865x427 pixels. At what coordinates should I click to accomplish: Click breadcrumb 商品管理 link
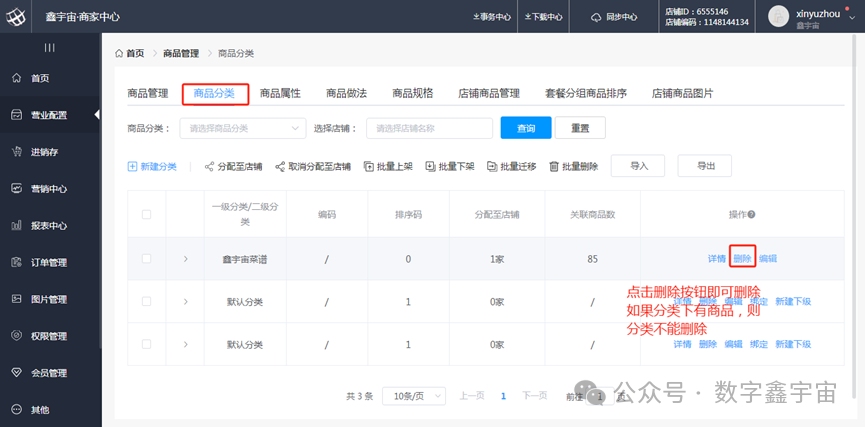coord(181,54)
